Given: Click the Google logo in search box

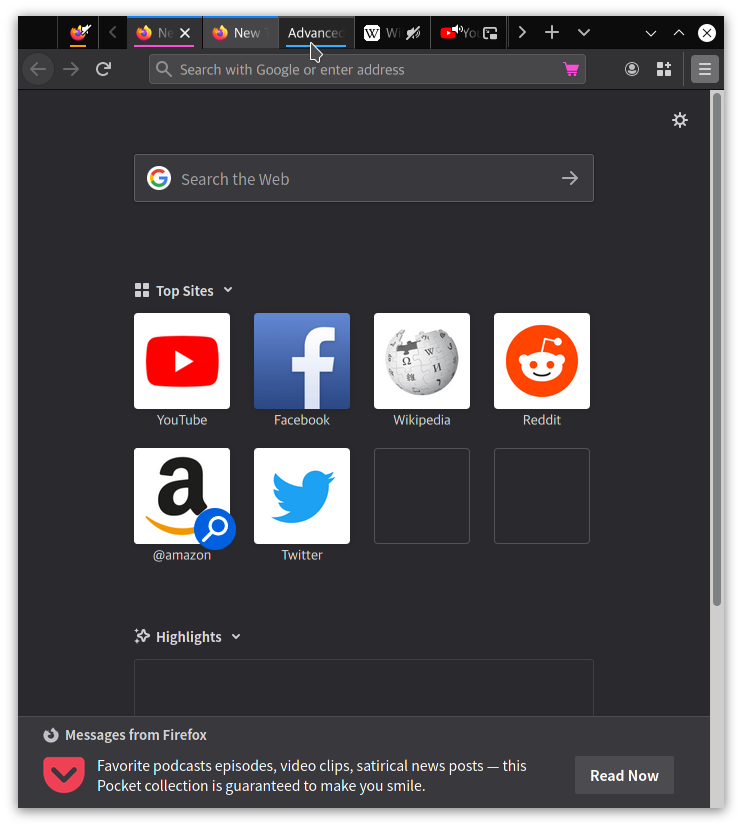Looking at the screenshot, I should pyautogui.click(x=159, y=178).
